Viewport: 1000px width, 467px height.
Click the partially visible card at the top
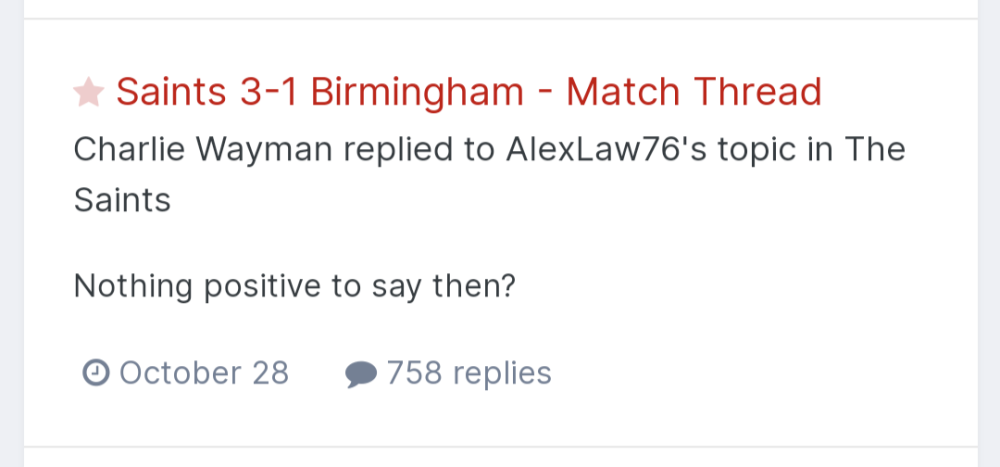[x=500, y=7]
